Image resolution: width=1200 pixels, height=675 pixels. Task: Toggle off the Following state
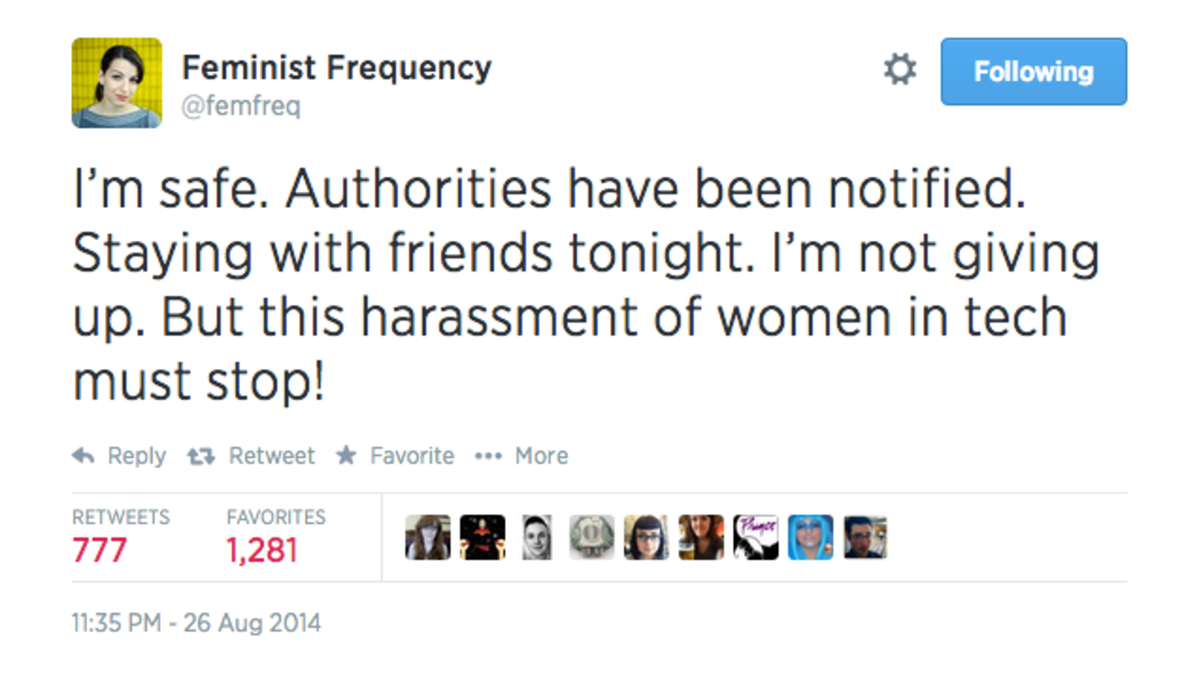click(x=1033, y=71)
